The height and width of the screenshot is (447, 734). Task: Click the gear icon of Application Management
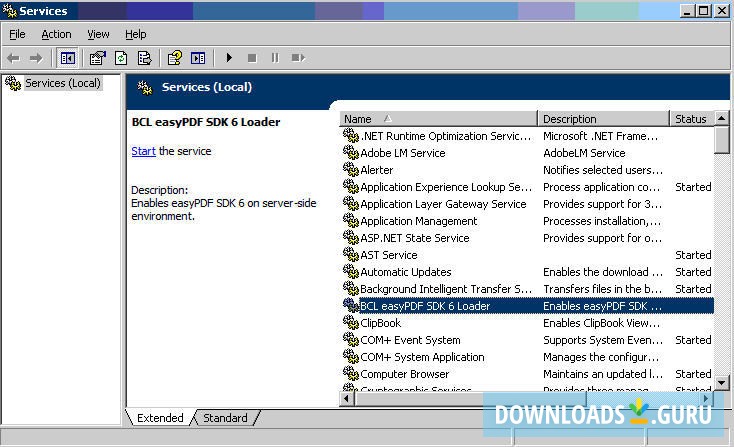click(x=351, y=220)
